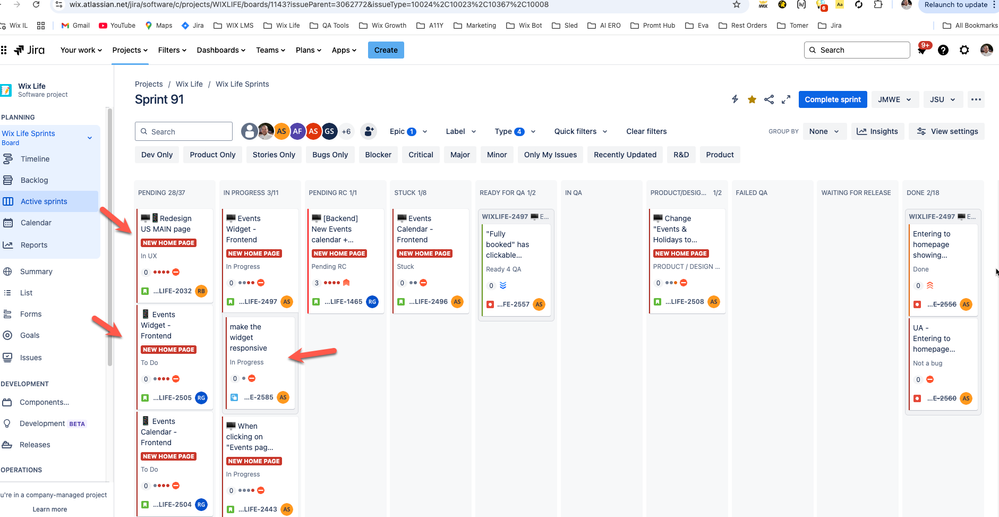This screenshot has width=999, height=517.
Task: Open Summary in the sidebar
Action: coord(36,272)
